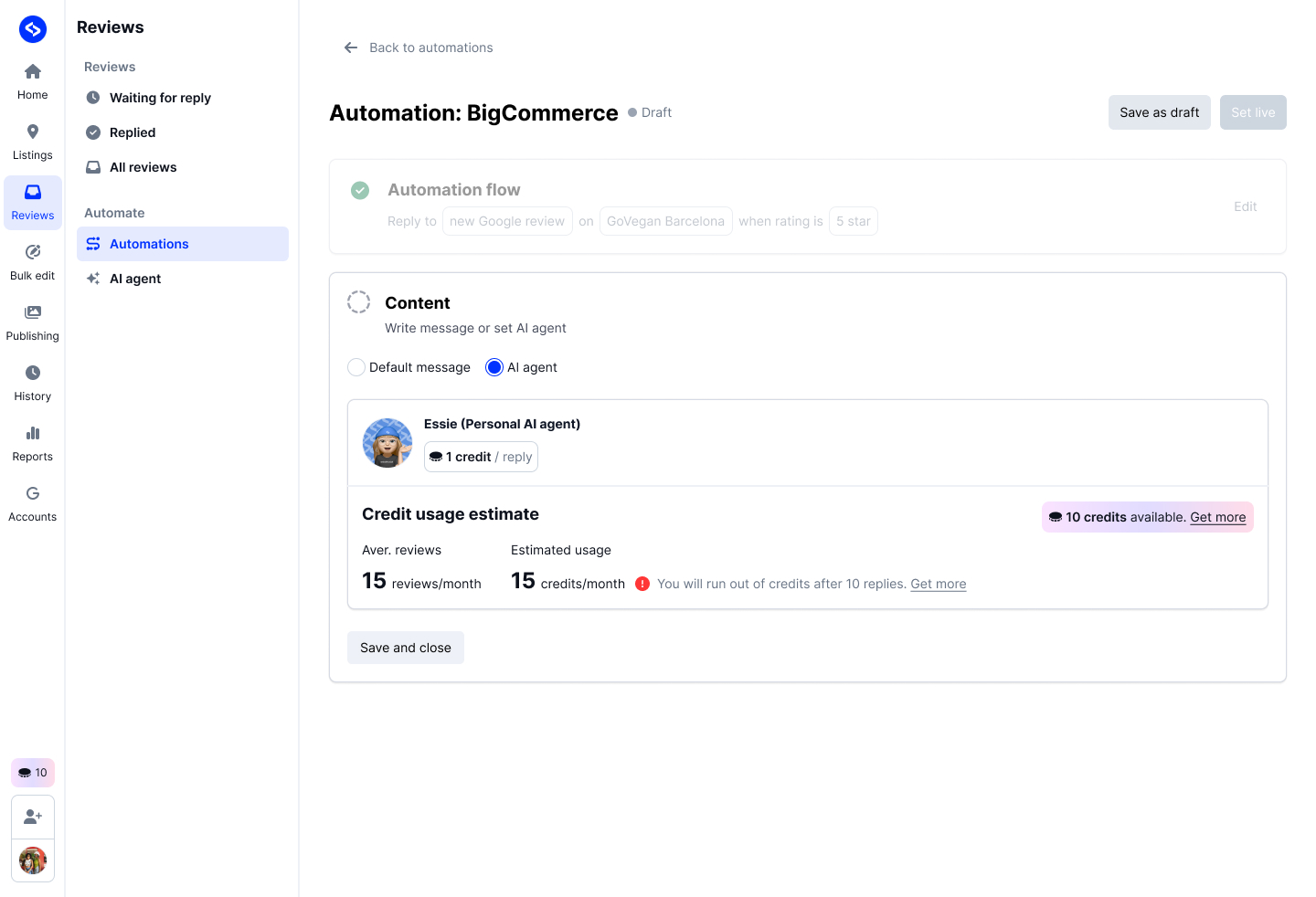Open All reviews
The image size is (1316, 897).
pyautogui.click(x=183, y=167)
